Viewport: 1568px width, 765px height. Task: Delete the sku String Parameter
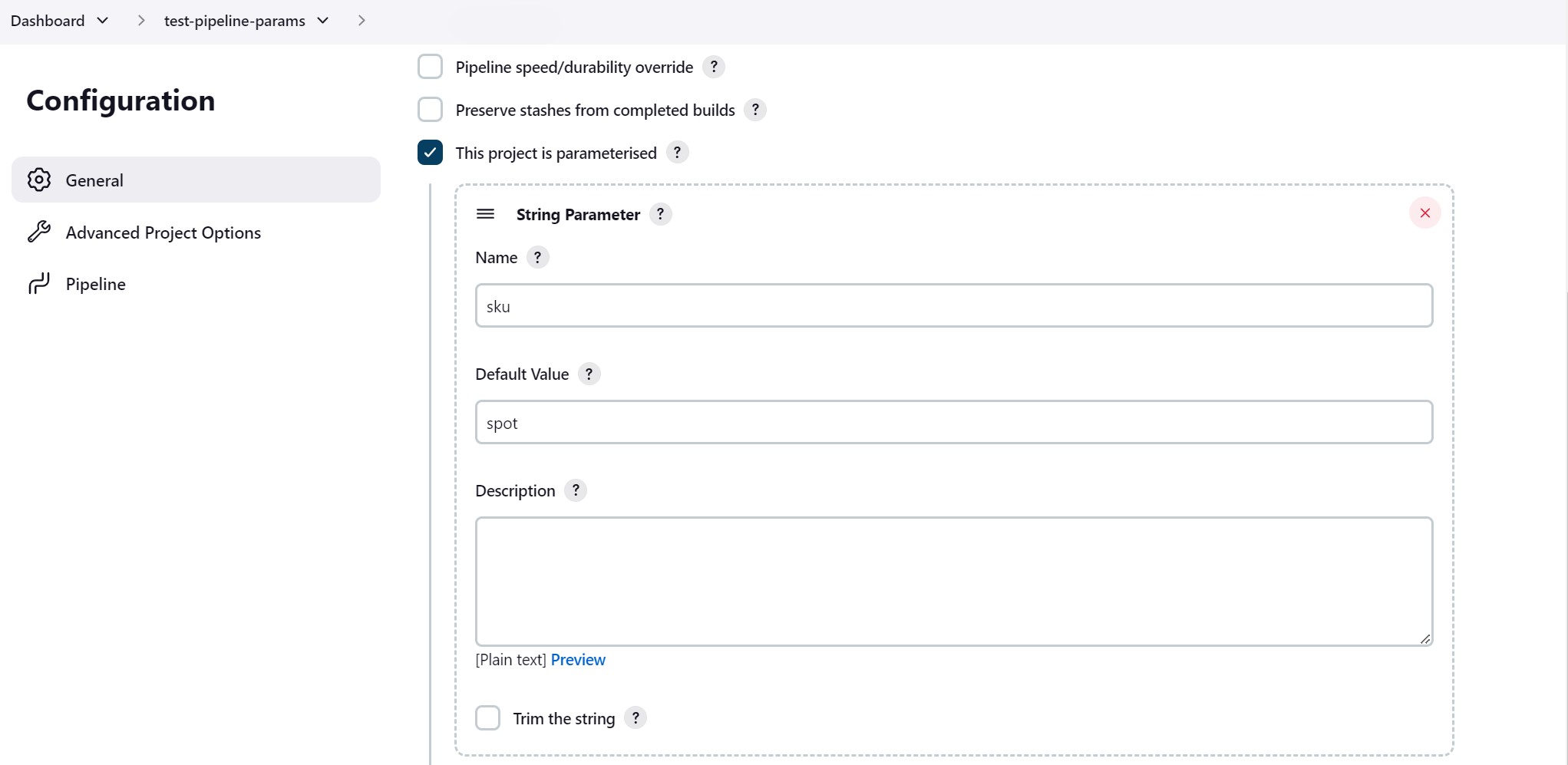(1425, 213)
